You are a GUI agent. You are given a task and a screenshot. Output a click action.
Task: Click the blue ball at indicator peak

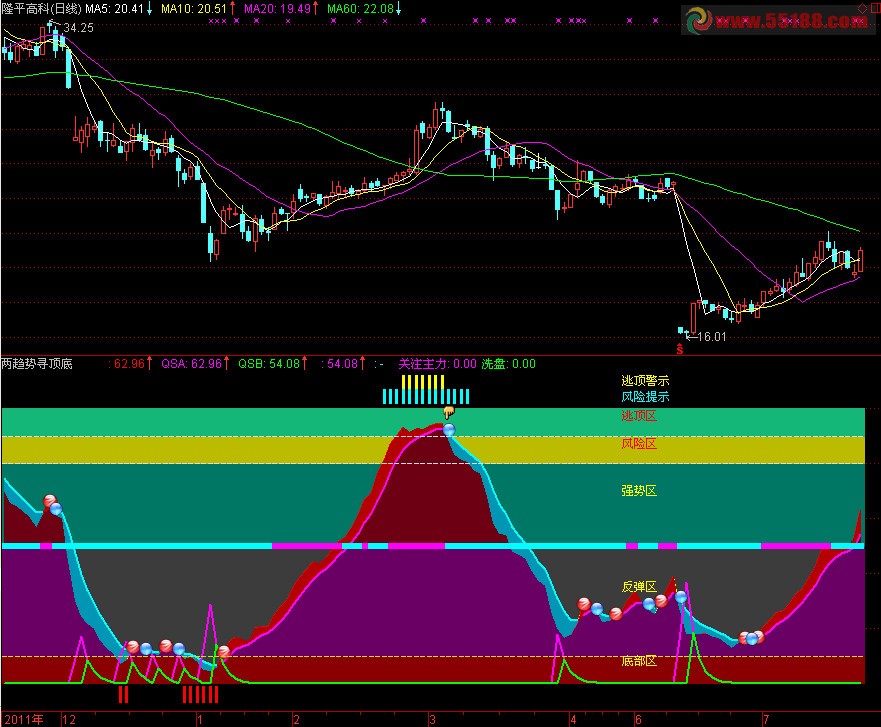(449, 430)
